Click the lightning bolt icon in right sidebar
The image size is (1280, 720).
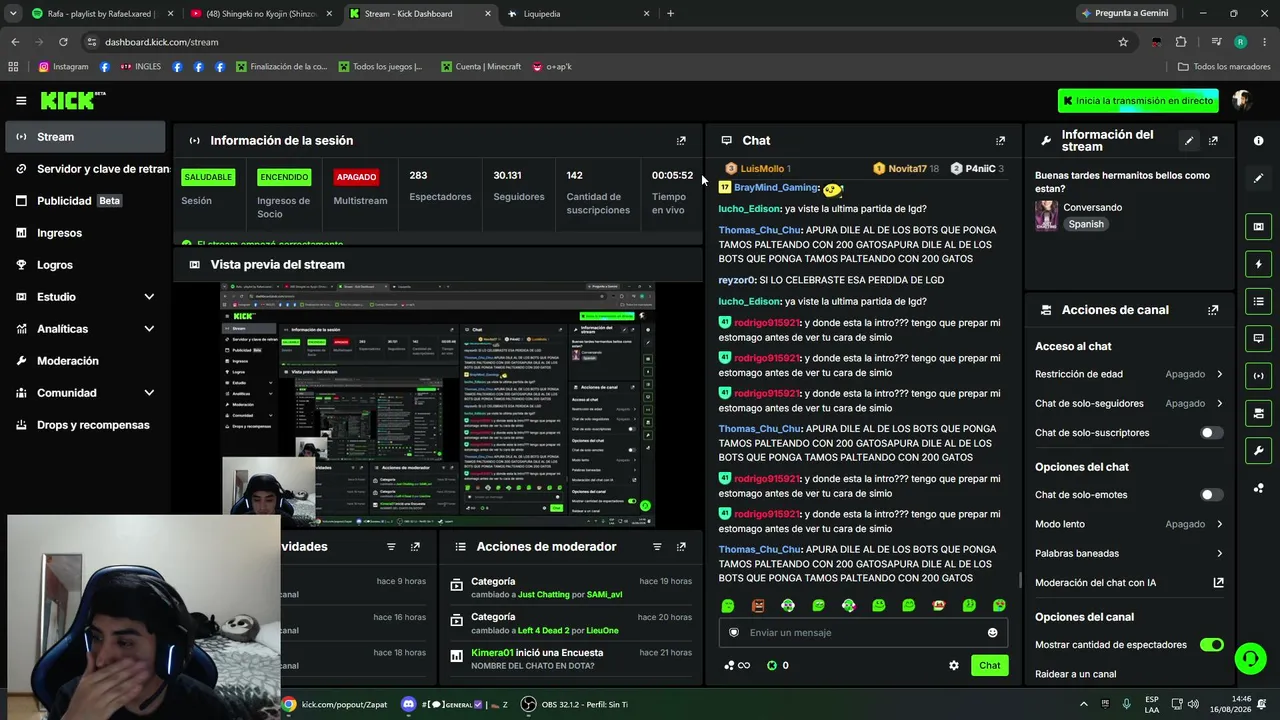coord(1258,264)
